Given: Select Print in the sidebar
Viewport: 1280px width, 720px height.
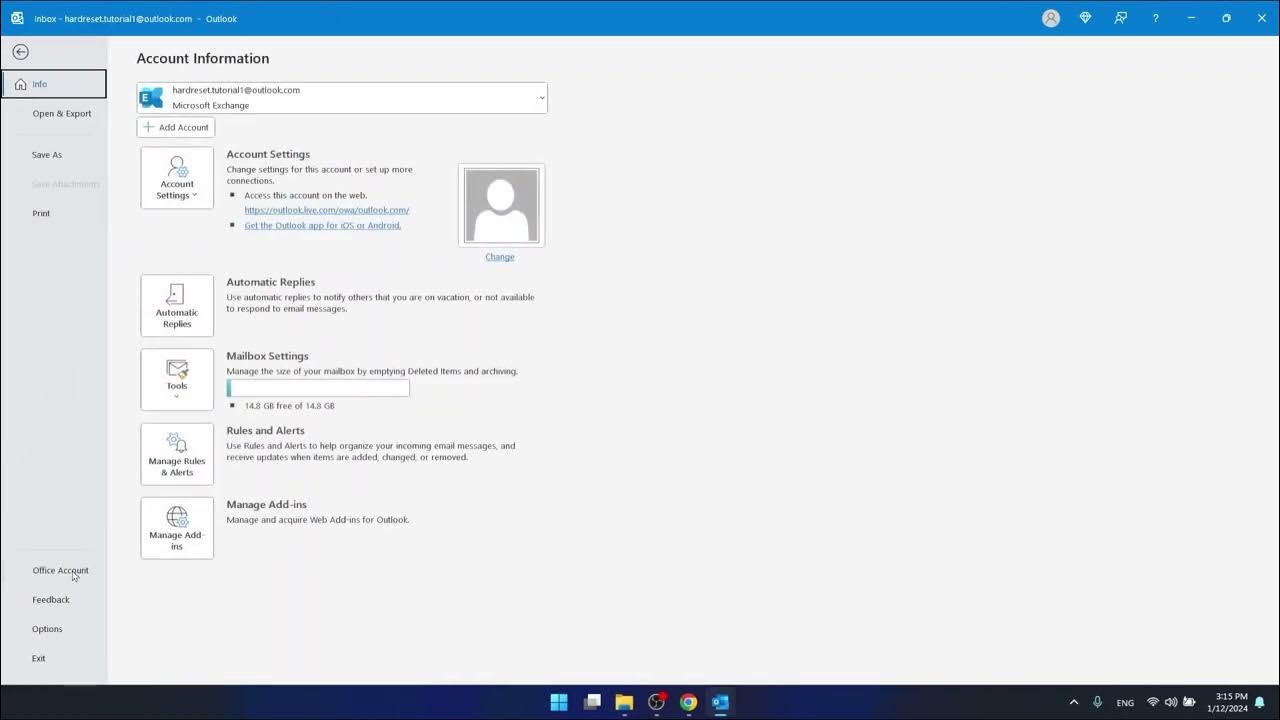Looking at the screenshot, I should [41, 213].
